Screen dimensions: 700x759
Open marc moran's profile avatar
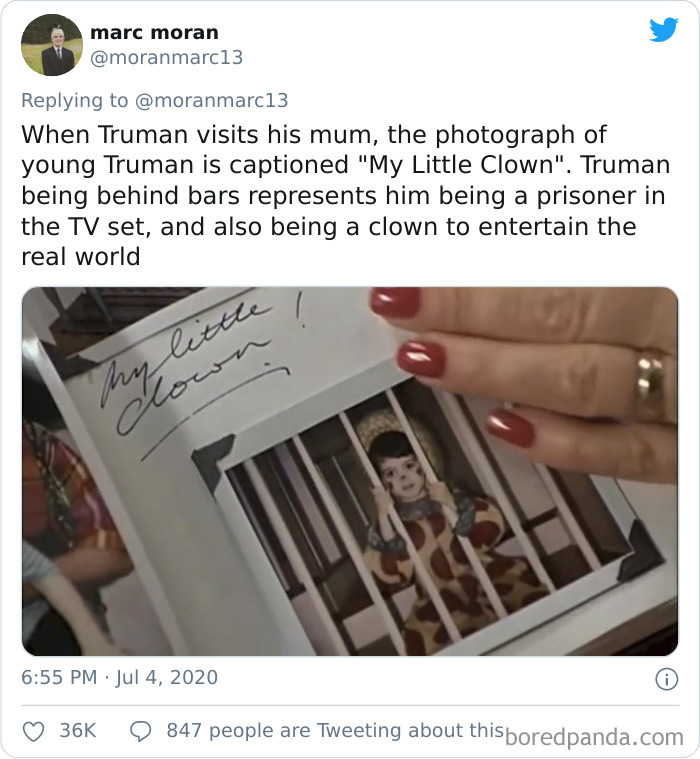click(x=52, y=45)
